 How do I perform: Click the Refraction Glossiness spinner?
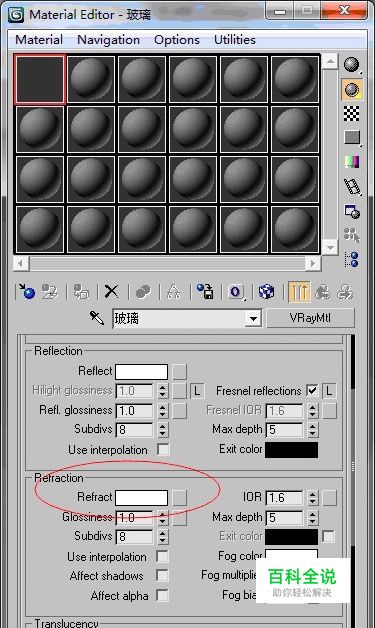click(162, 518)
